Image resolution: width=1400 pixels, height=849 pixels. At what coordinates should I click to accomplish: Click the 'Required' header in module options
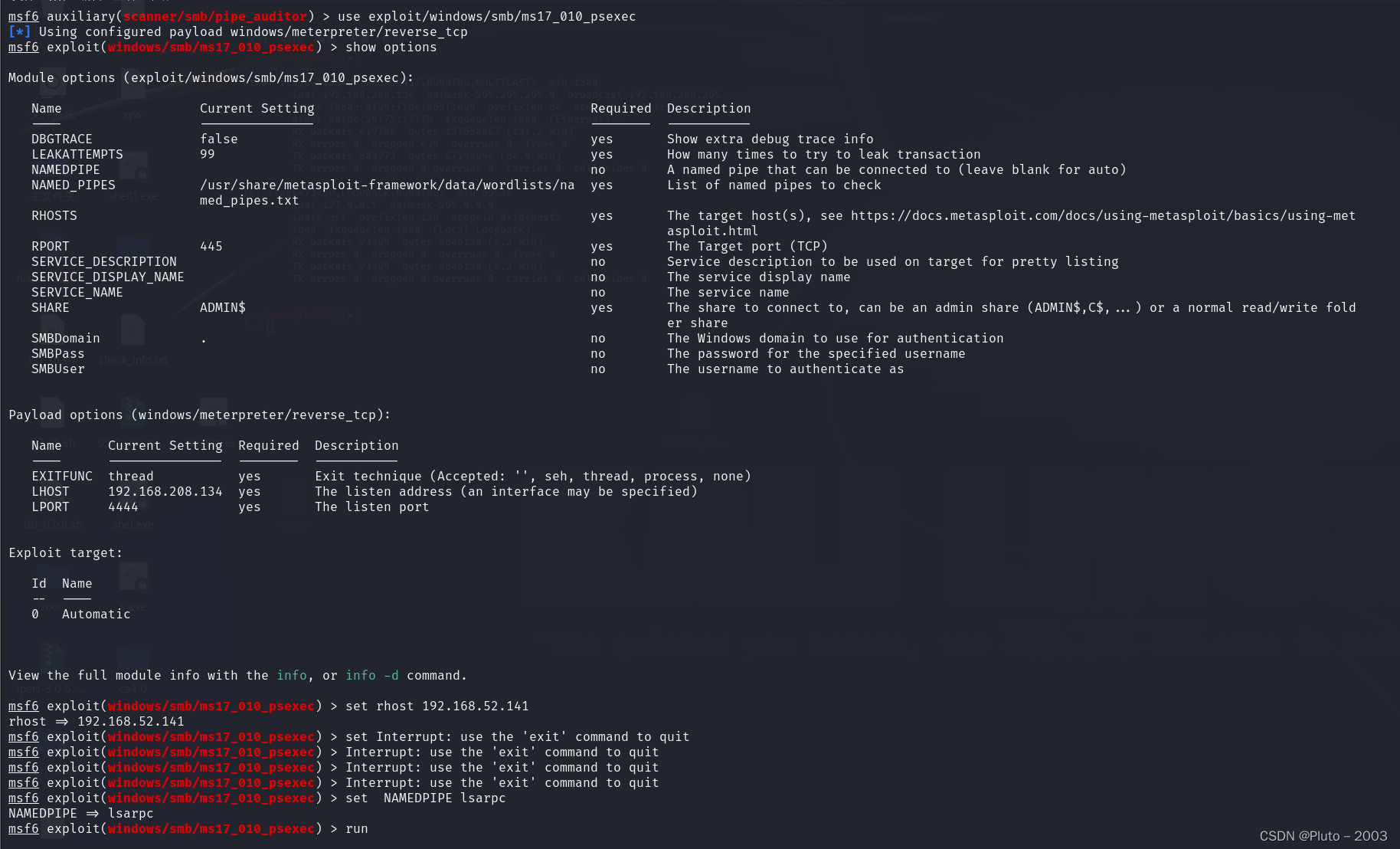pos(621,109)
